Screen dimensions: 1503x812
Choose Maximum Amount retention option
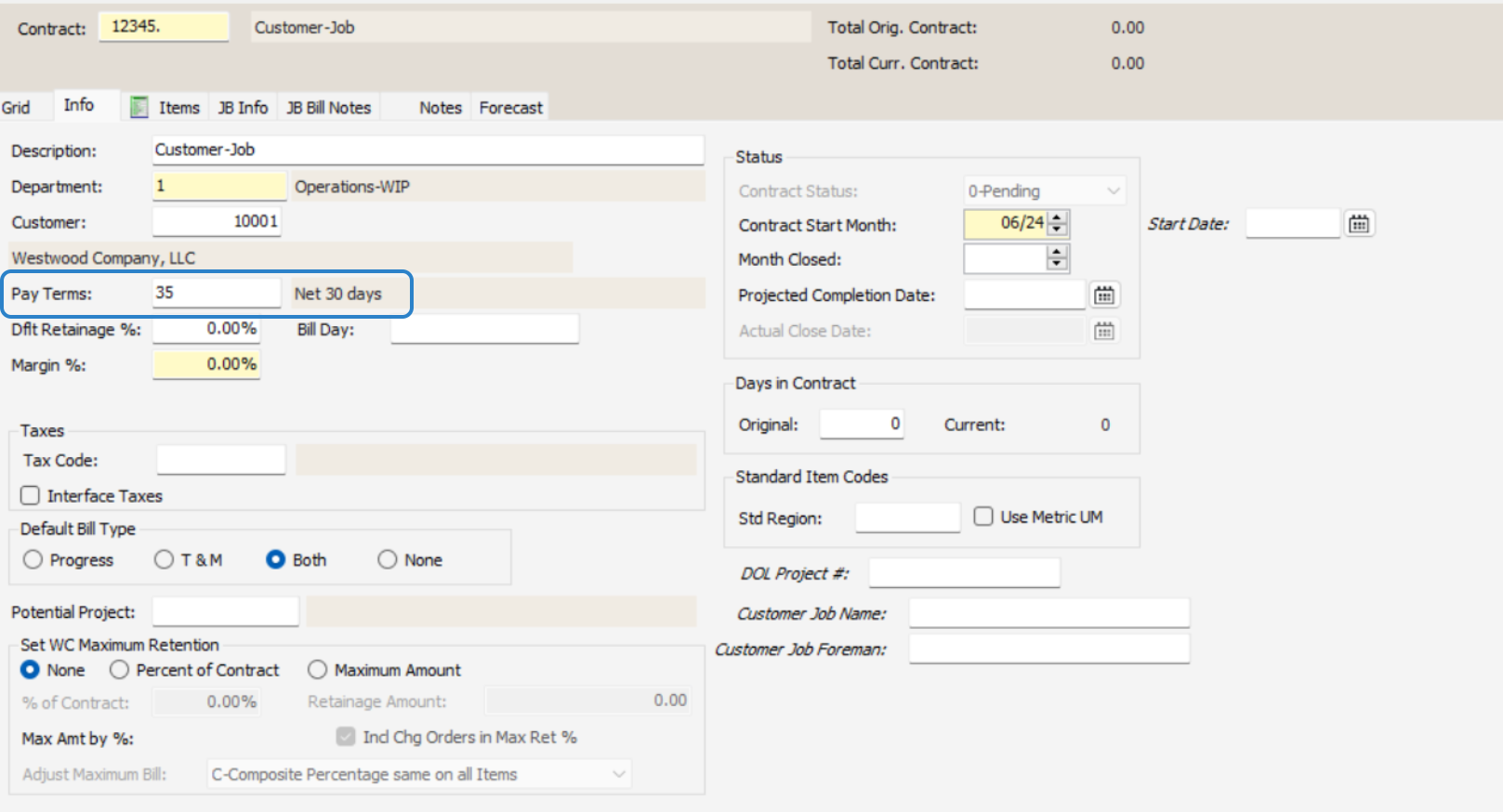pos(318,670)
